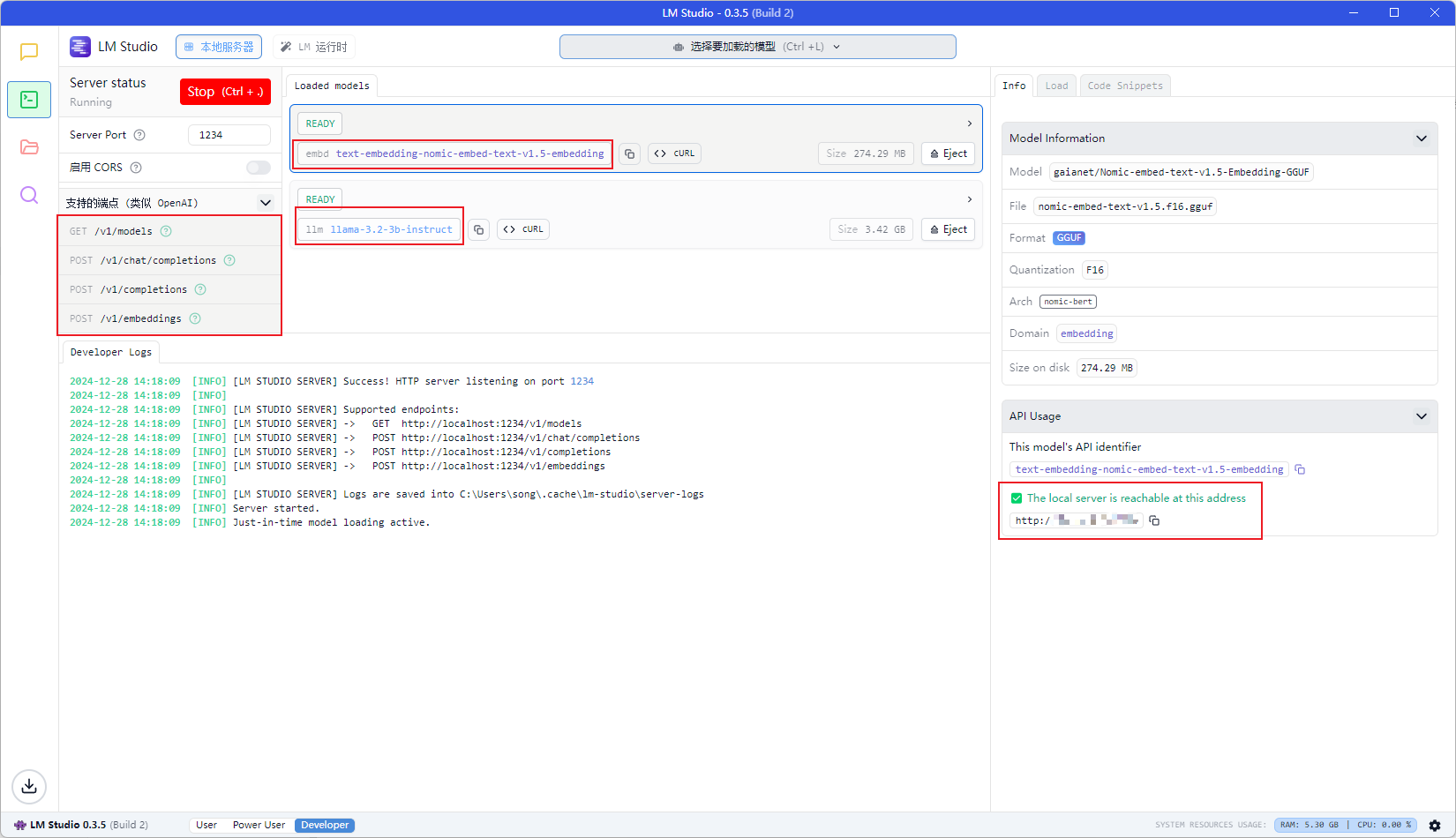Switch to User mode
The image size is (1456, 838).
(x=206, y=825)
